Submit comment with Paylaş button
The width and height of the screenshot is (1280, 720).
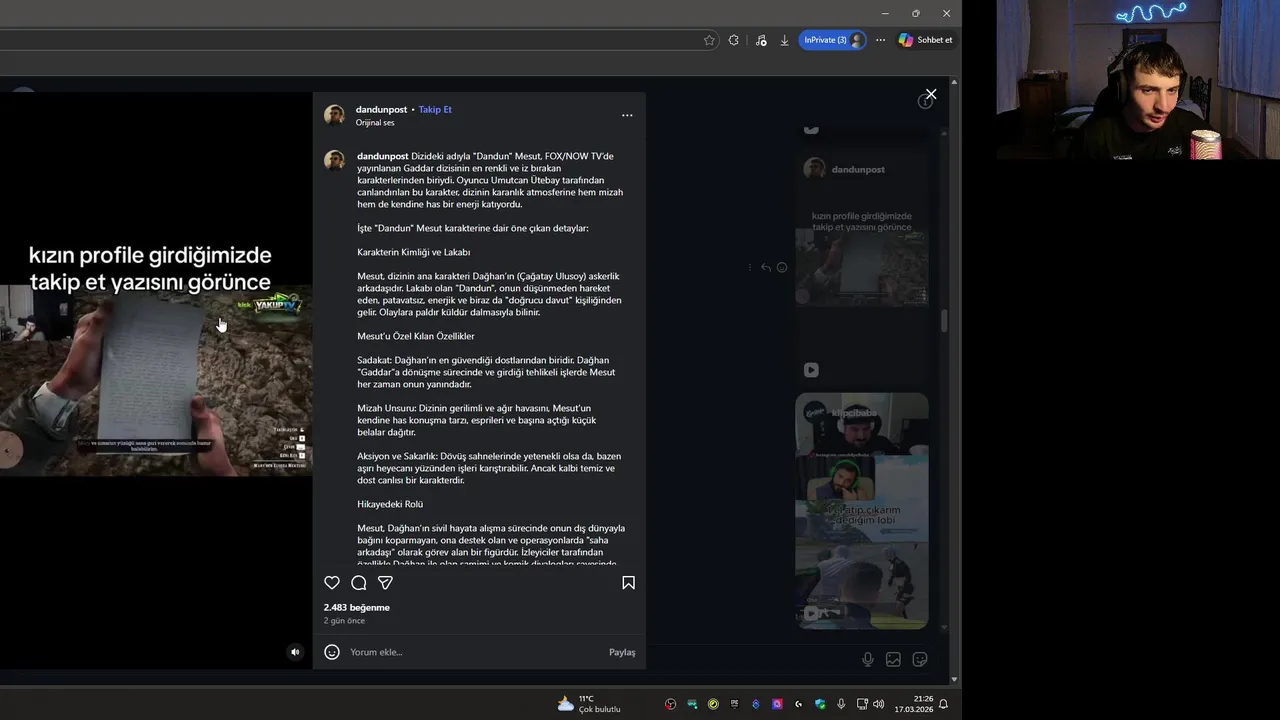[x=622, y=652]
